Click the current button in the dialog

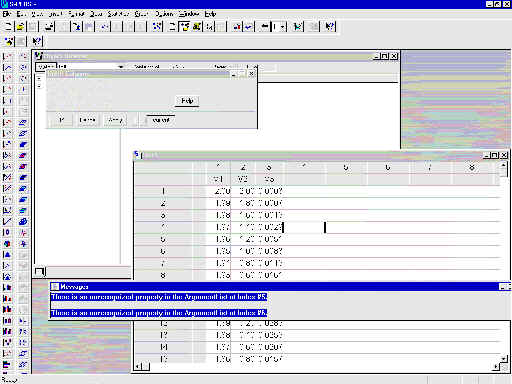click(x=161, y=120)
